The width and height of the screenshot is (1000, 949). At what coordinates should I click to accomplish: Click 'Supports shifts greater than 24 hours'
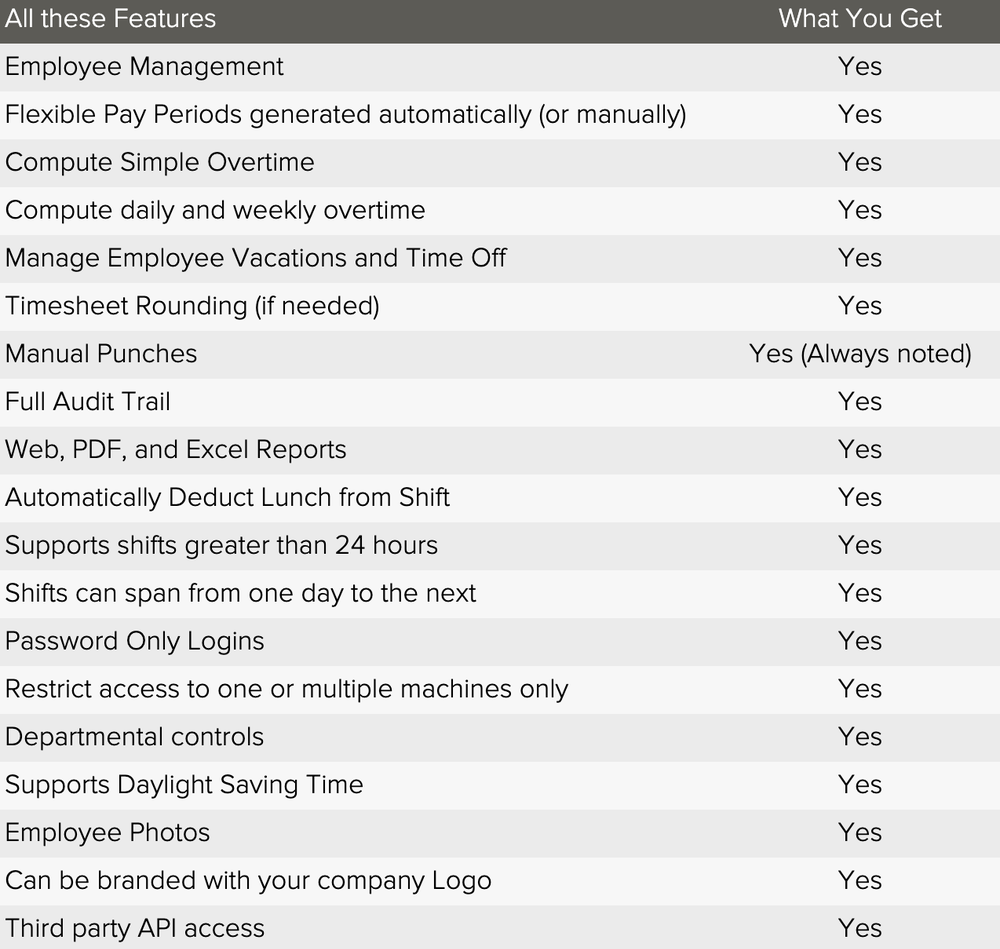(x=221, y=545)
